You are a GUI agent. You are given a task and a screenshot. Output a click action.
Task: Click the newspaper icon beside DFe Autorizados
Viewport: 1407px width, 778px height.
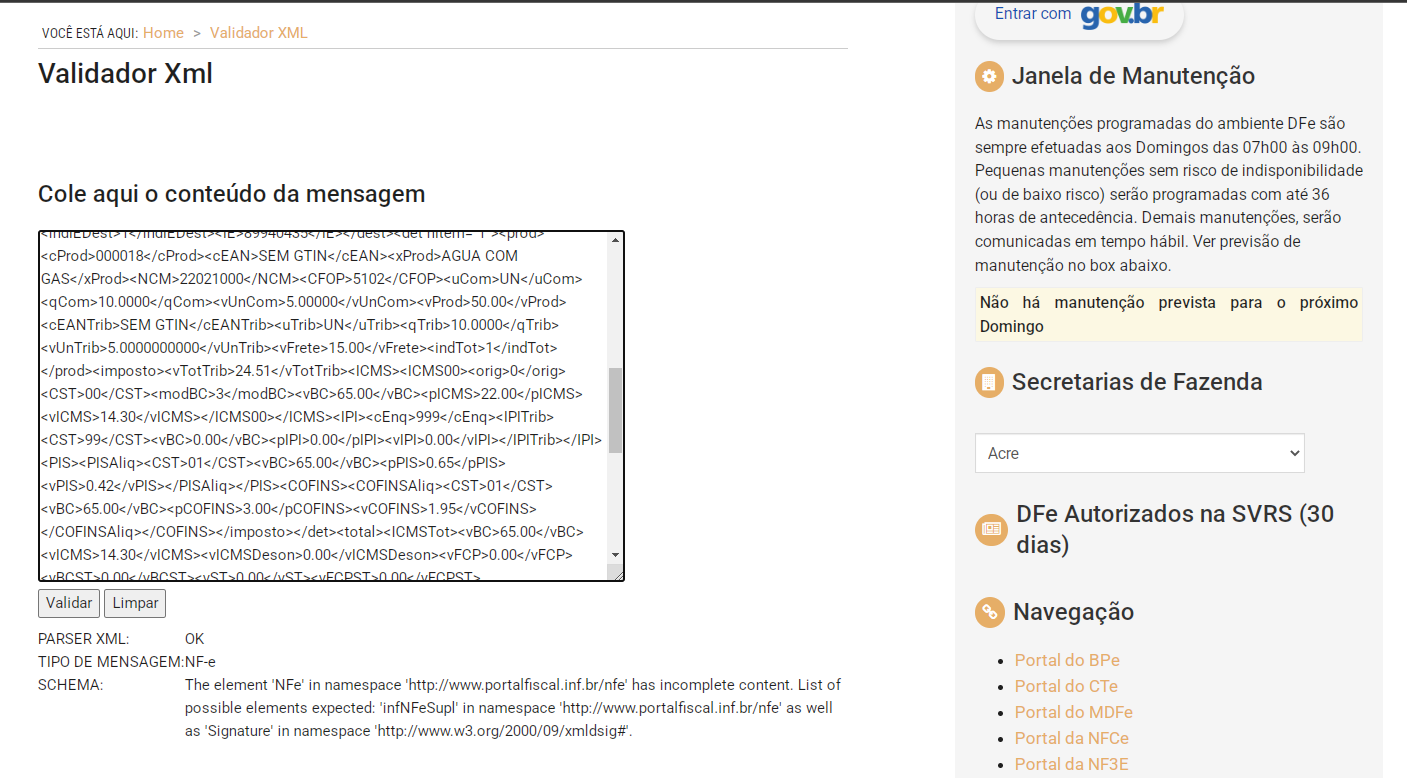point(990,530)
